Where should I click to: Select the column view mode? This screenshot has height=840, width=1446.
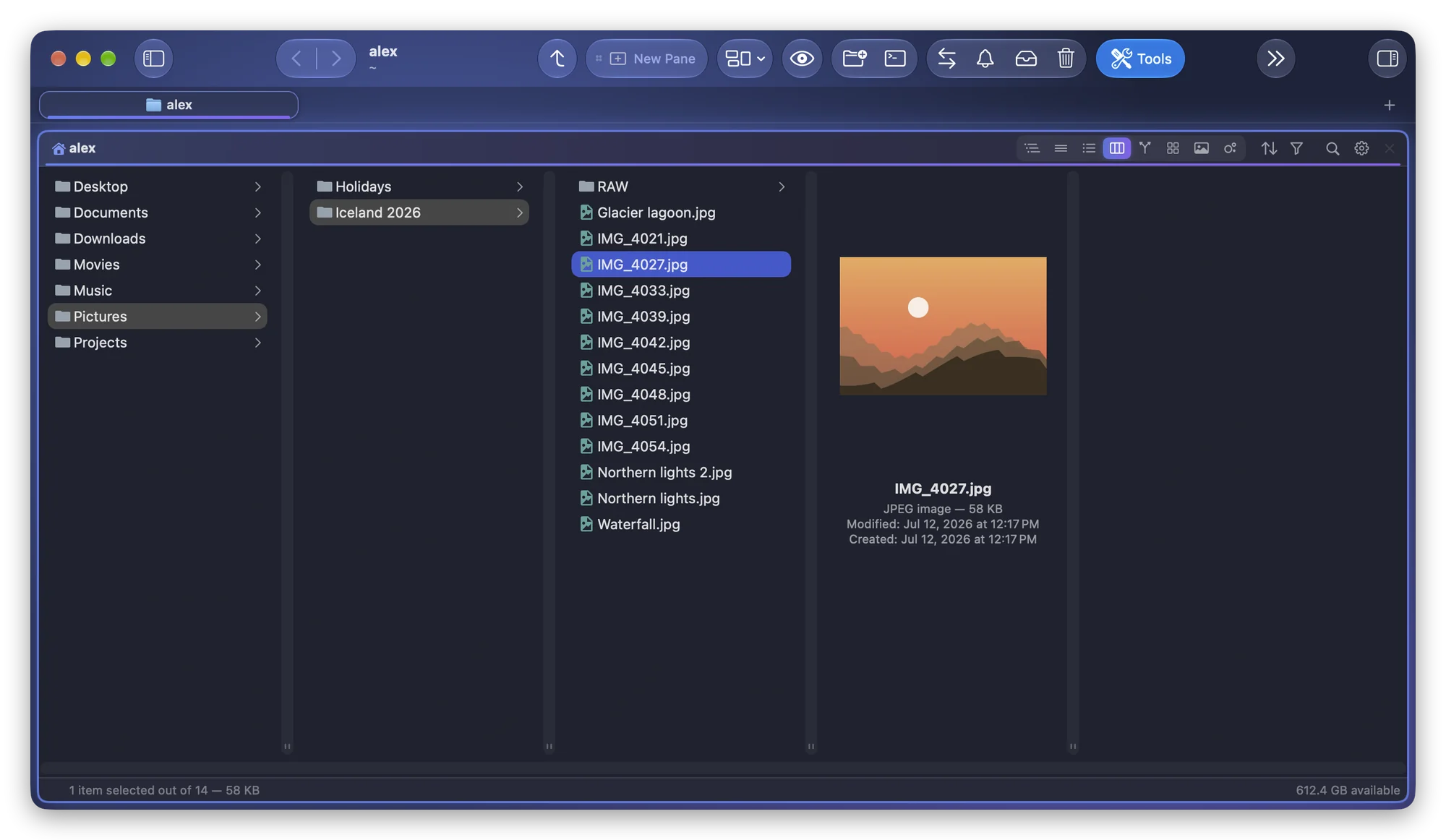[x=1116, y=148]
